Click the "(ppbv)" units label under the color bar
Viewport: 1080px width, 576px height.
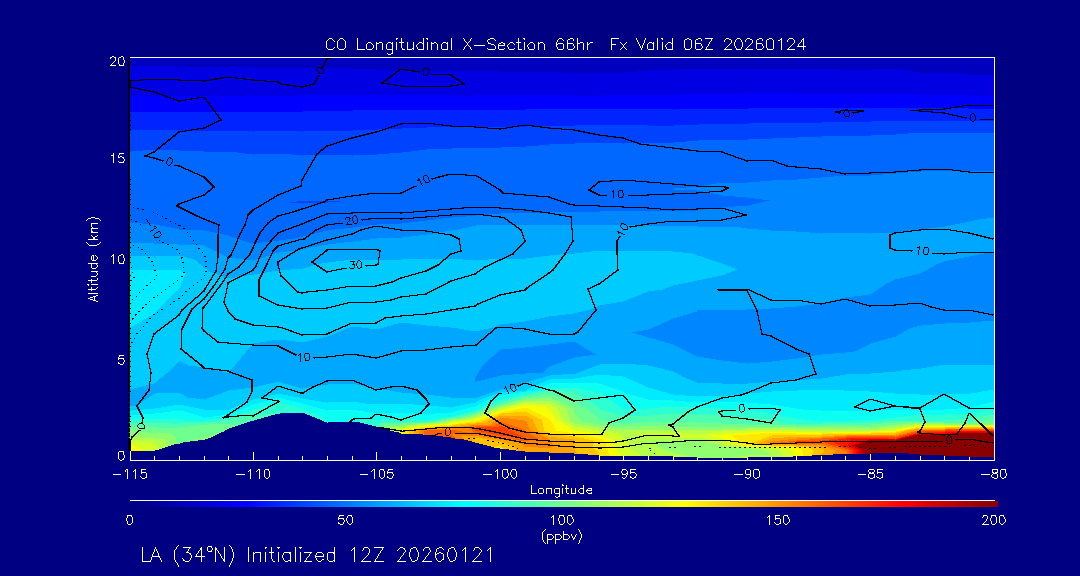pyautogui.click(x=561, y=536)
